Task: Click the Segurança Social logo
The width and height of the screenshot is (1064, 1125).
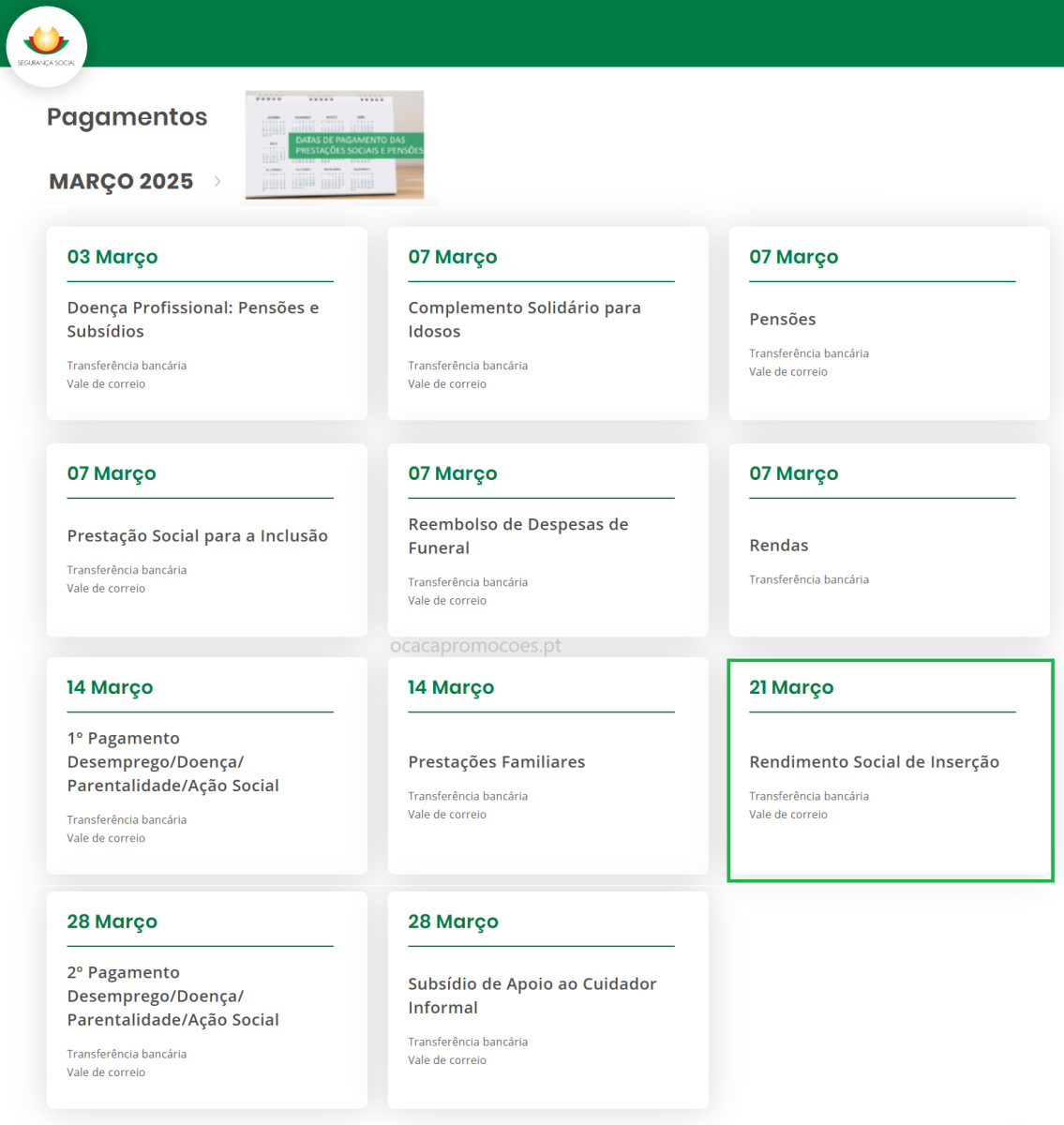Action: coord(46,46)
